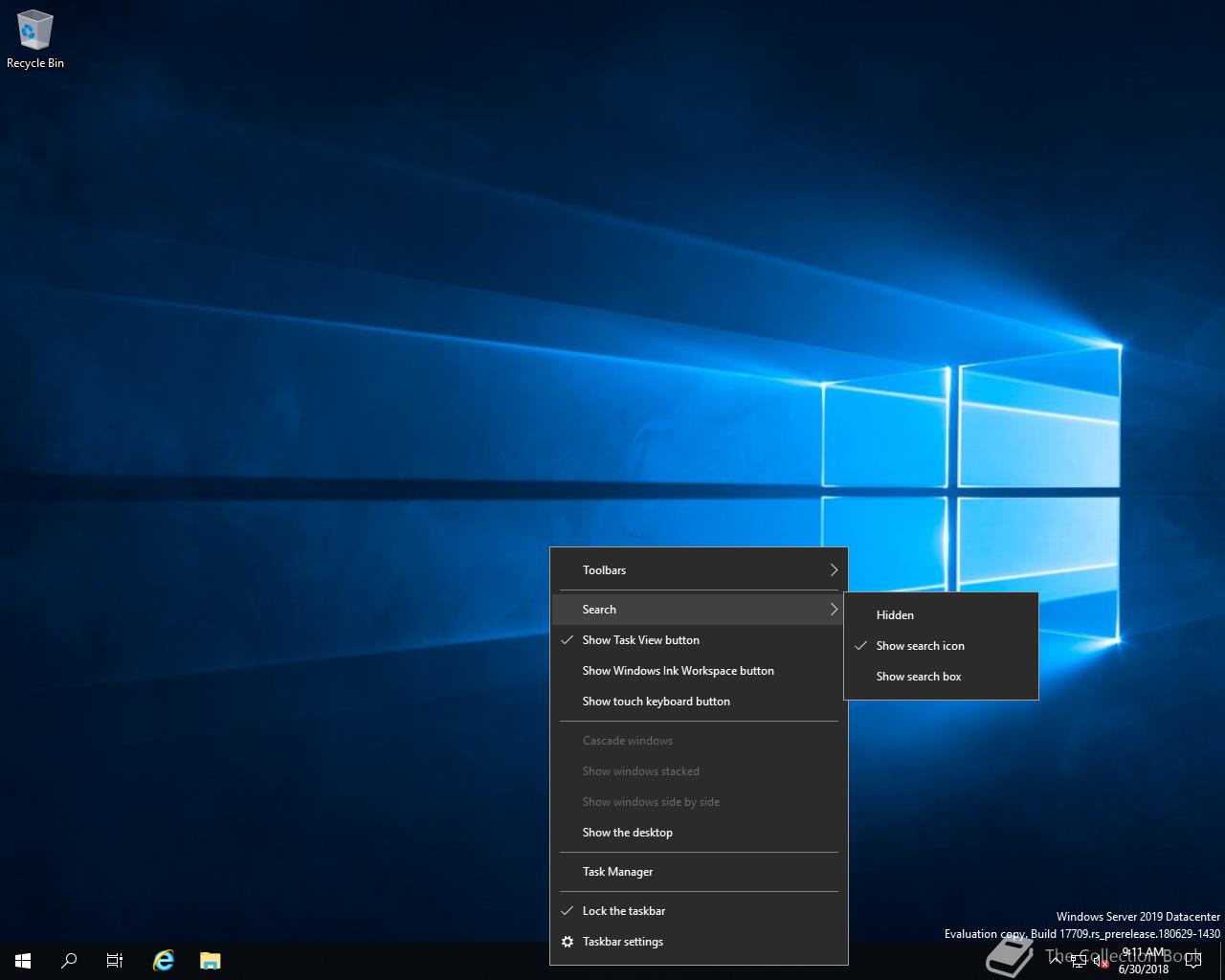Click the Show desktop strip at taskbar's end
Image resolution: width=1225 pixels, height=980 pixels.
1222,961
